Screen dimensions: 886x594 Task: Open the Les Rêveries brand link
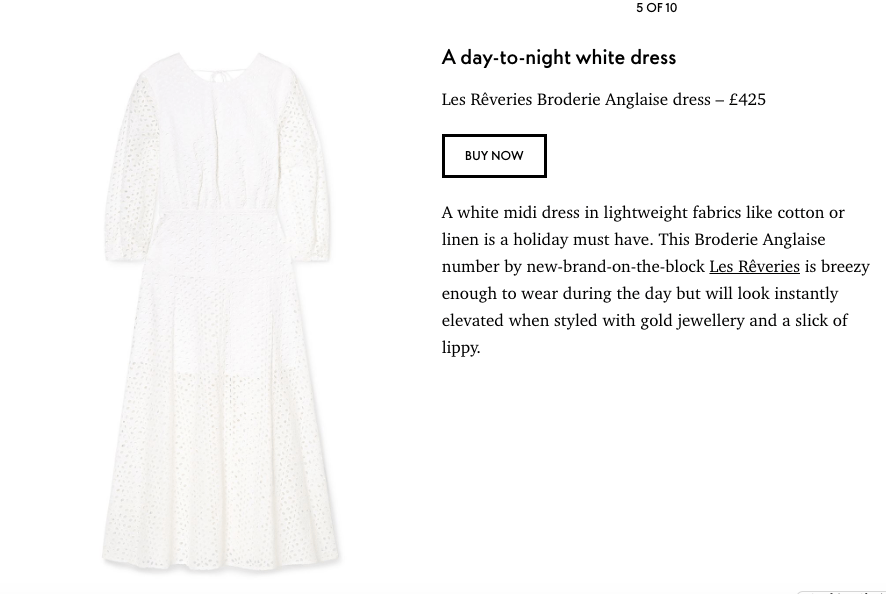coord(754,266)
